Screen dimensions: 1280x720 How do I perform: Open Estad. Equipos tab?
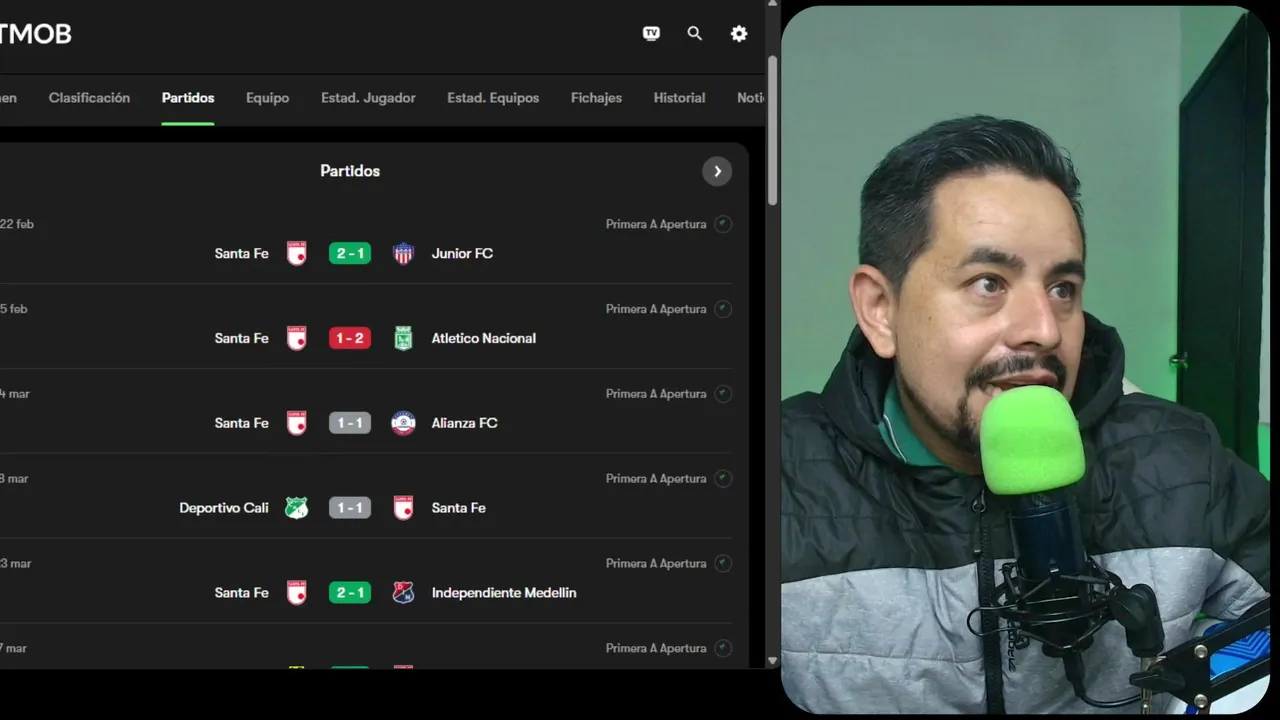coord(493,98)
